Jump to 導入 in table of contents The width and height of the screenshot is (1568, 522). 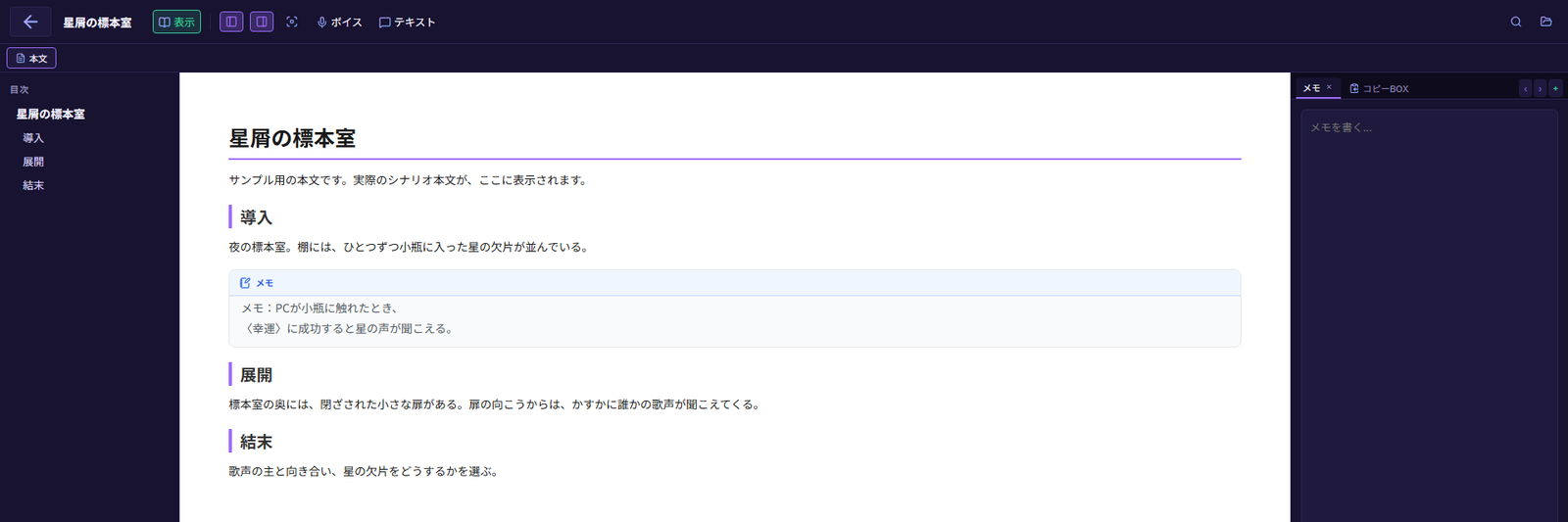coord(33,138)
